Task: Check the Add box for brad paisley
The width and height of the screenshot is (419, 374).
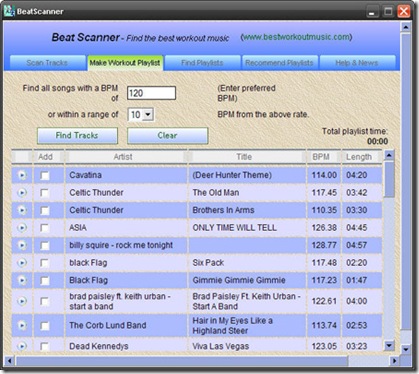Action: [x=45, y=302]
